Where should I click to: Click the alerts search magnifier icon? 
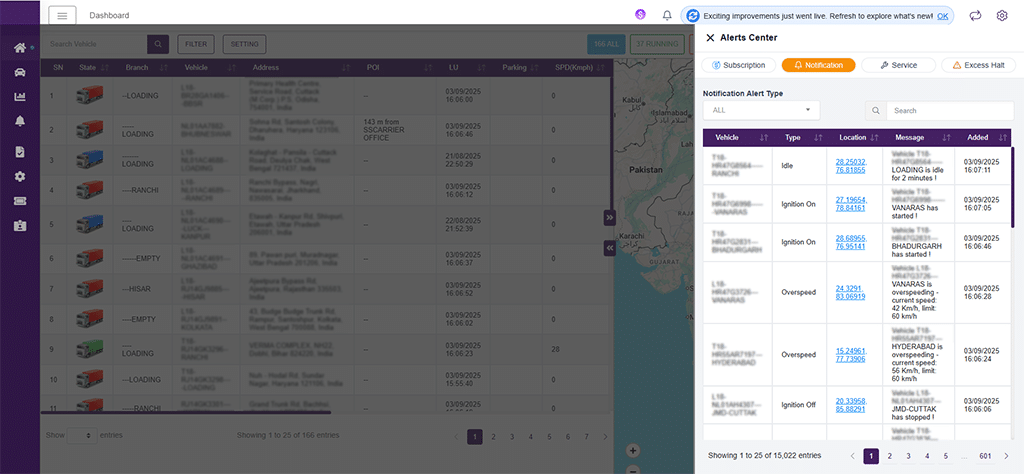click(876, 110)
